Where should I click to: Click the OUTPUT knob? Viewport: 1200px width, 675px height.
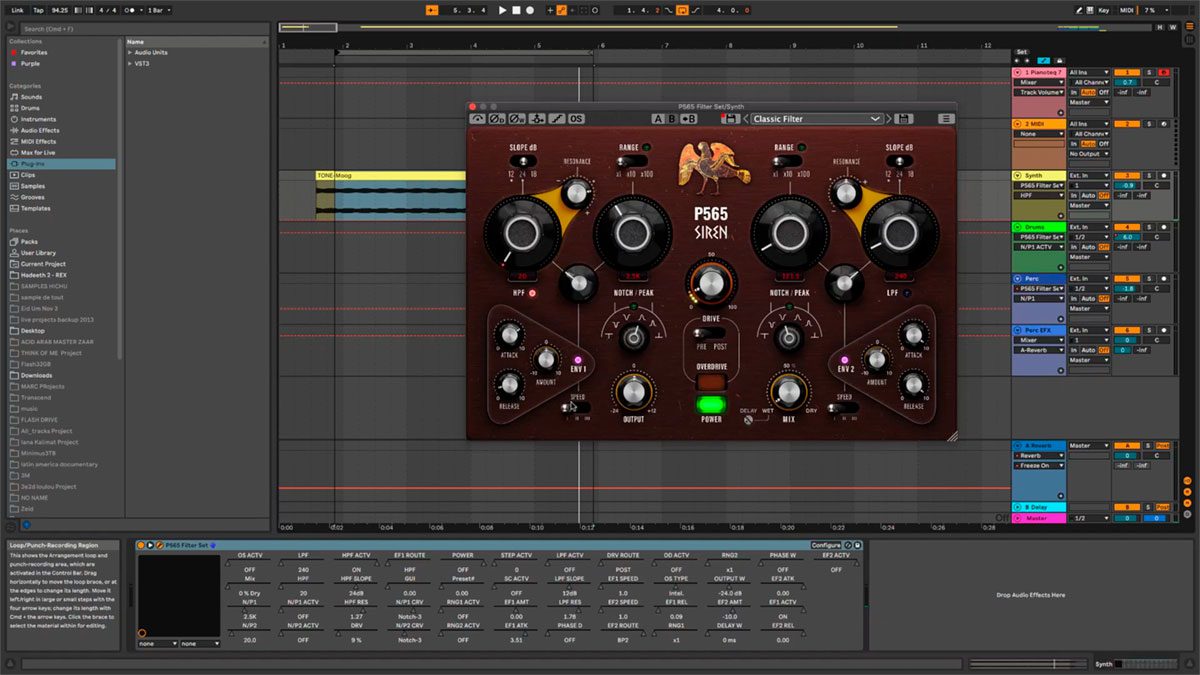[633, 391]
